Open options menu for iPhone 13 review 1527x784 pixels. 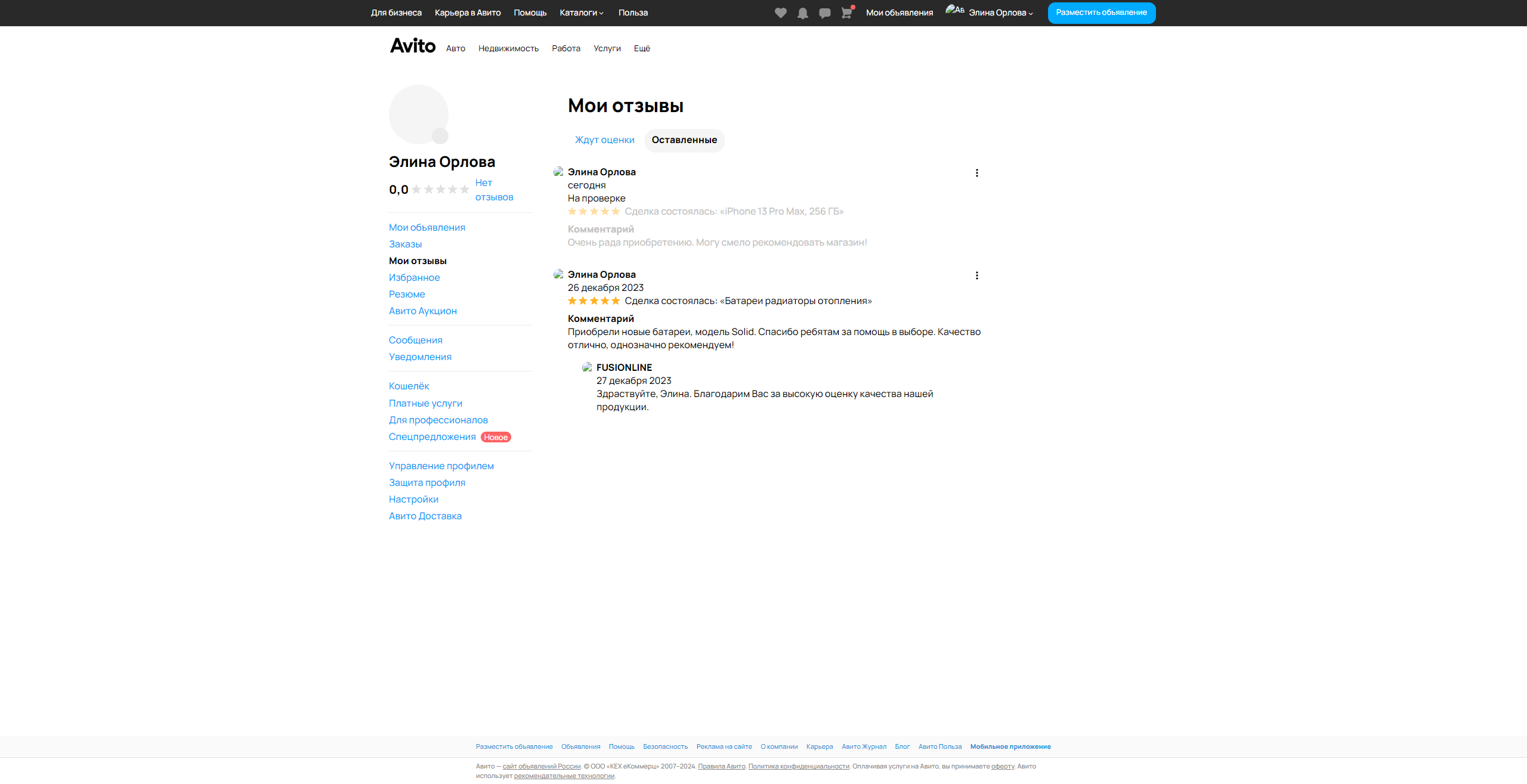[x=976, y=173]
